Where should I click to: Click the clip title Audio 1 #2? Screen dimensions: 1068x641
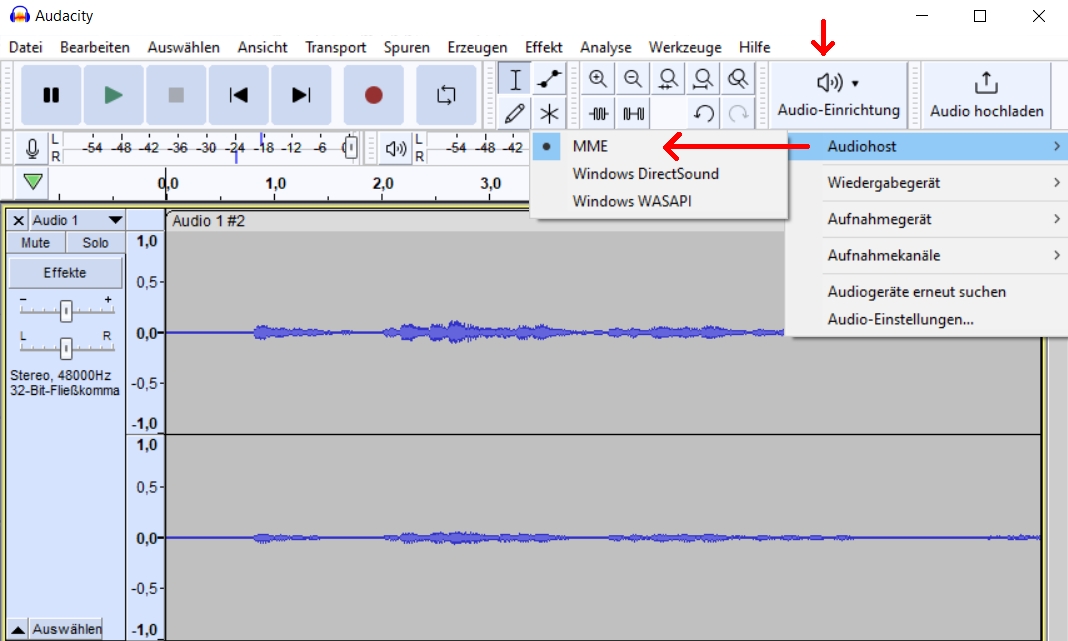208,221
